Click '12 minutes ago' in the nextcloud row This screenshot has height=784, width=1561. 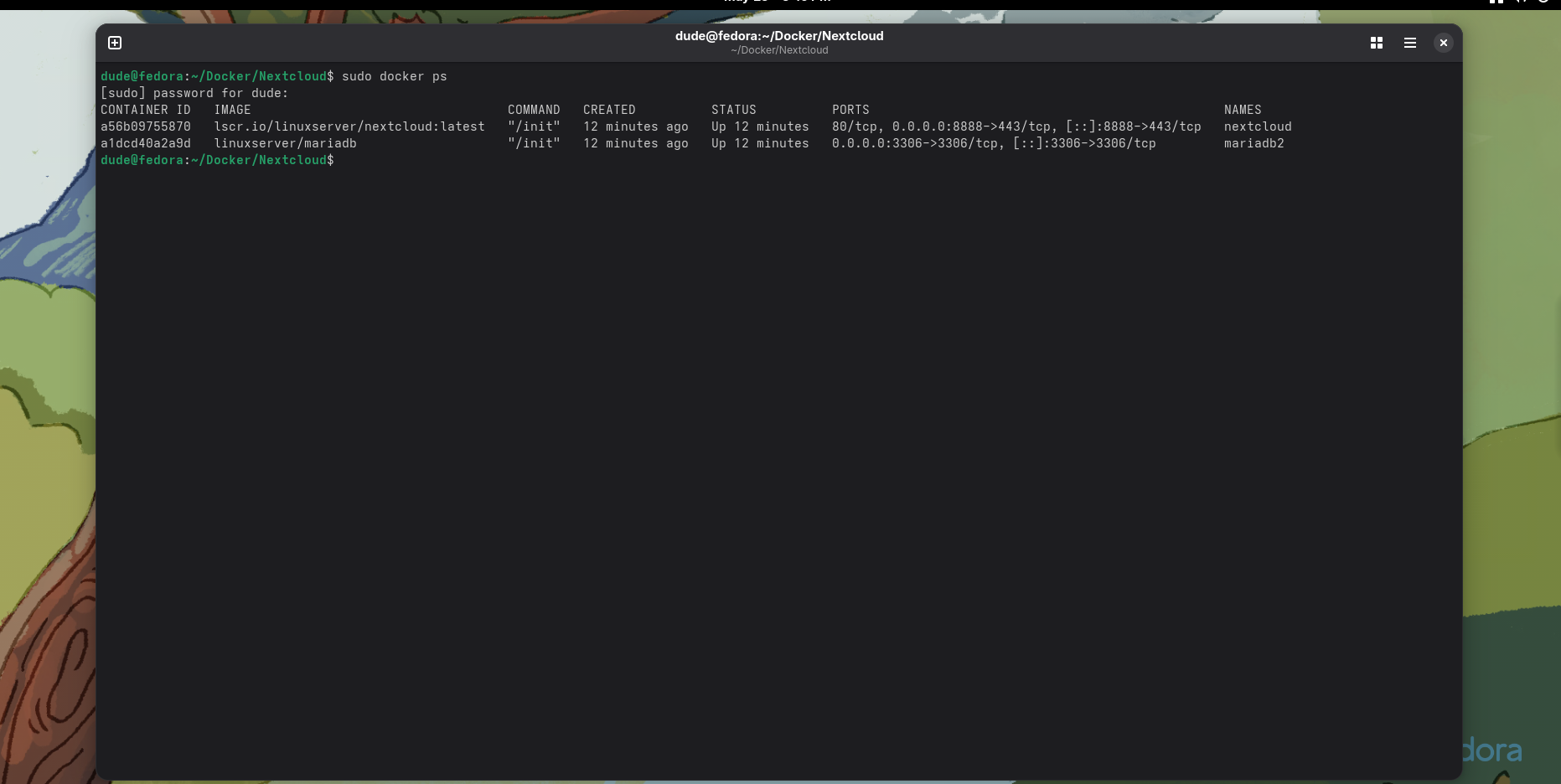636,126
